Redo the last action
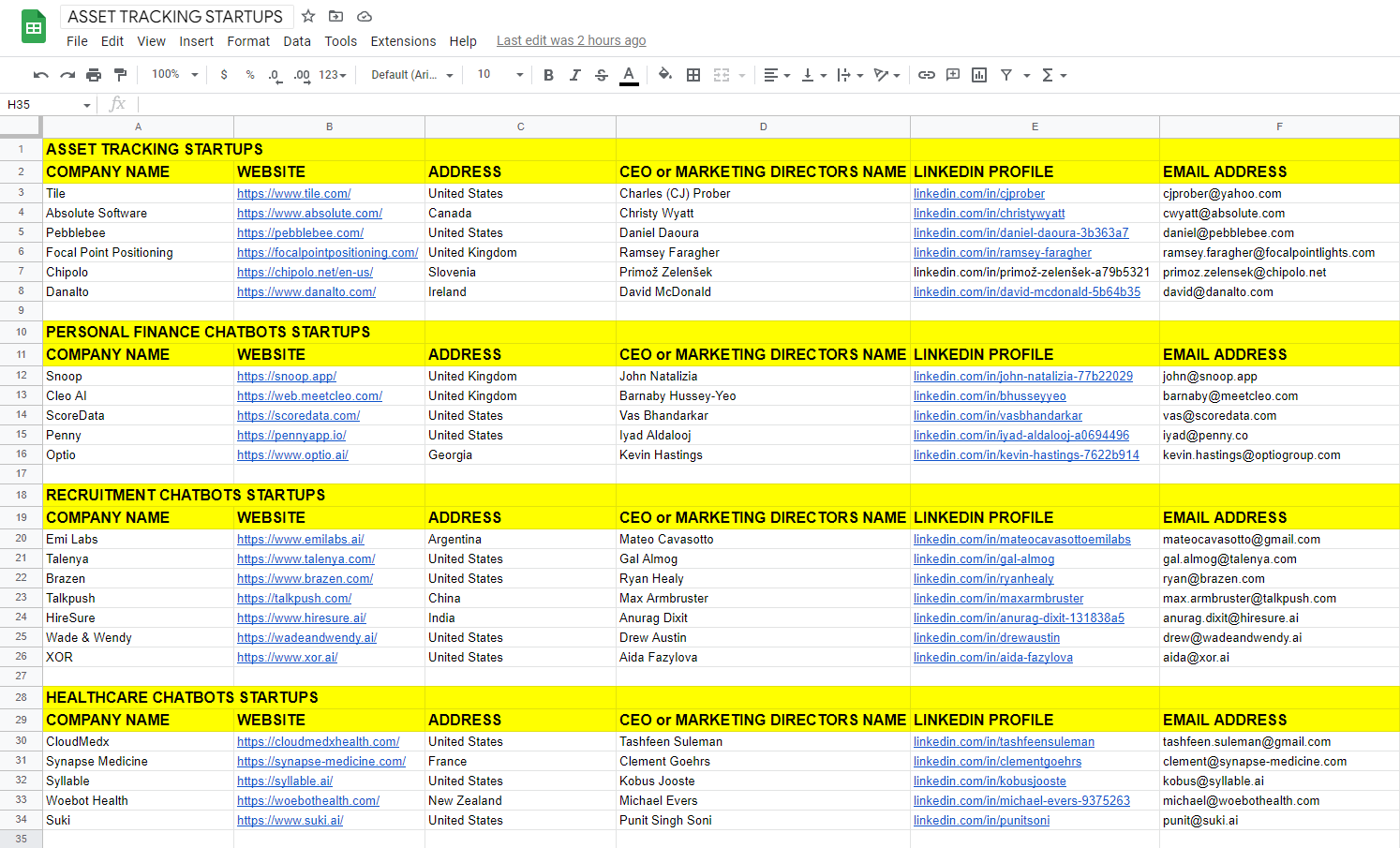Screen dimensions: 1400x848 tap(67, 75)
